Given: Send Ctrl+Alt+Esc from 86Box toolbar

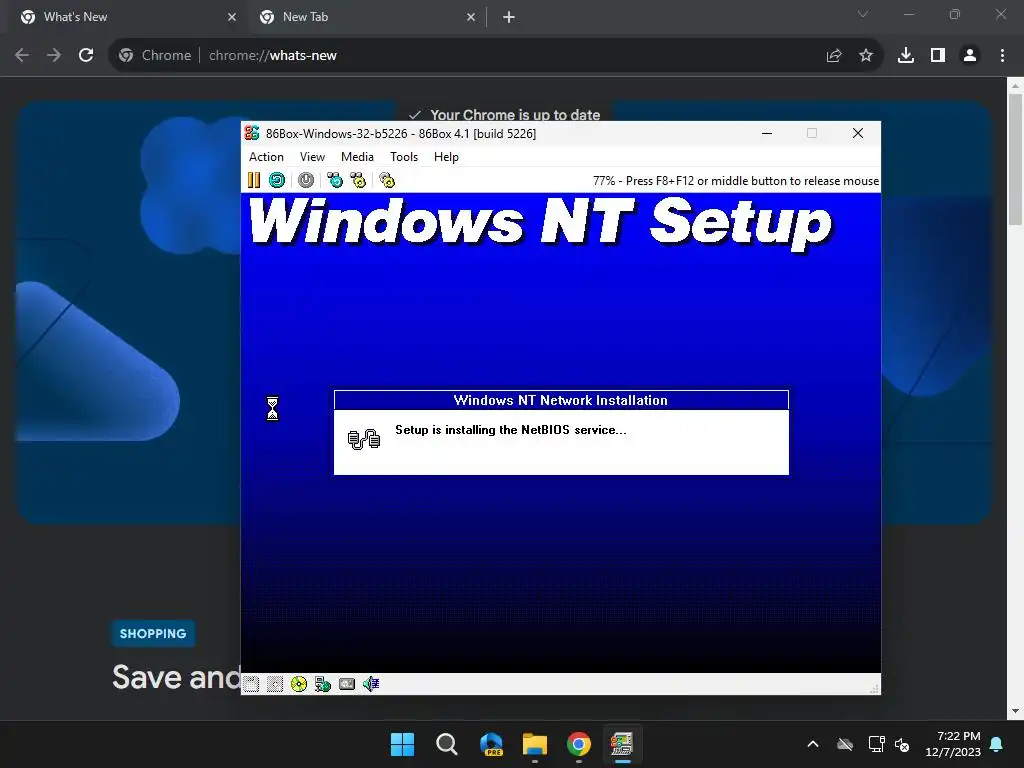Looking at the screenshot, I should point(358,180).
